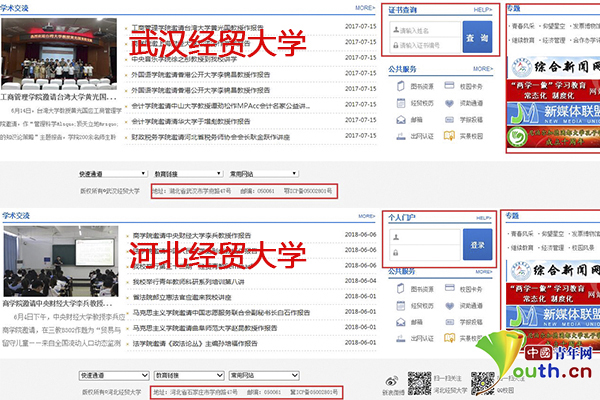Expand 常用网站 dropdown above 河北经贸大学 copyright
This screenshot has height=400, width=600.
point(264,376)
